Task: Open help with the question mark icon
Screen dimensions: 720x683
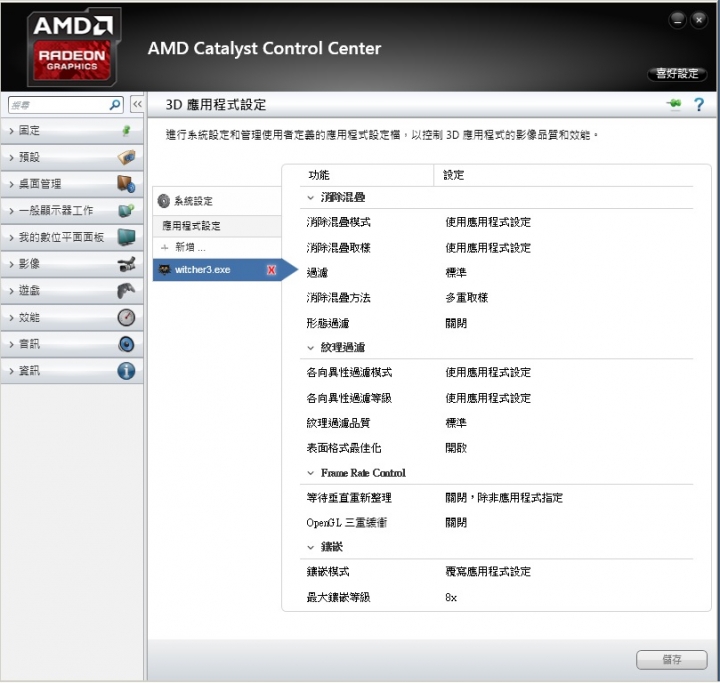Action: coord(698,105)
